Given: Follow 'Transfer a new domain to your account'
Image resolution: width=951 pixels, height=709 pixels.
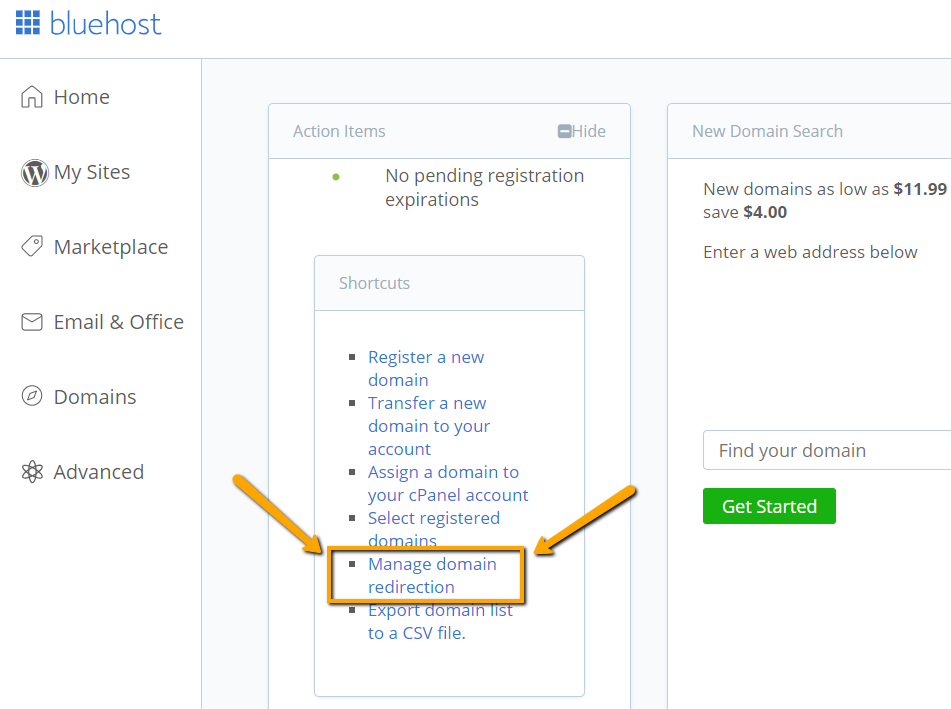Looking at the screenshot, I should (428, 426).
